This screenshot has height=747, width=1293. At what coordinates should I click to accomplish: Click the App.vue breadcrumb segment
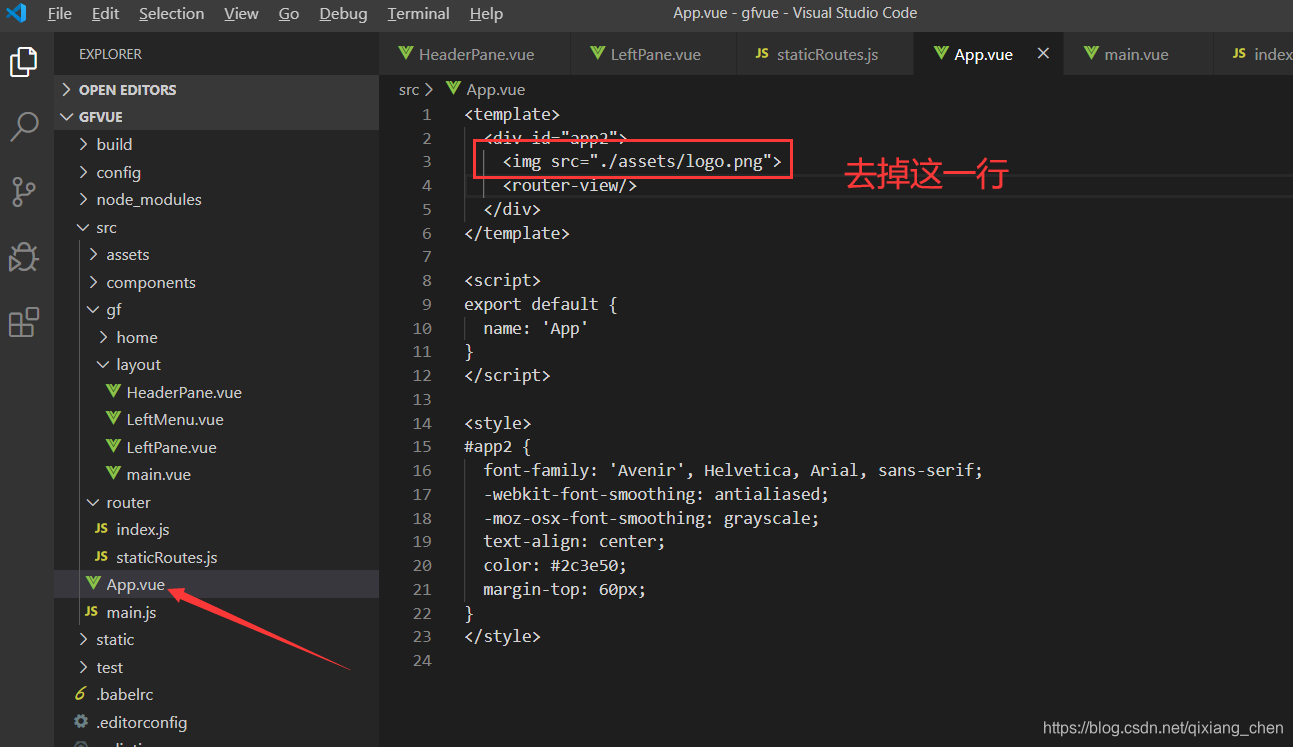pos(486,90)
